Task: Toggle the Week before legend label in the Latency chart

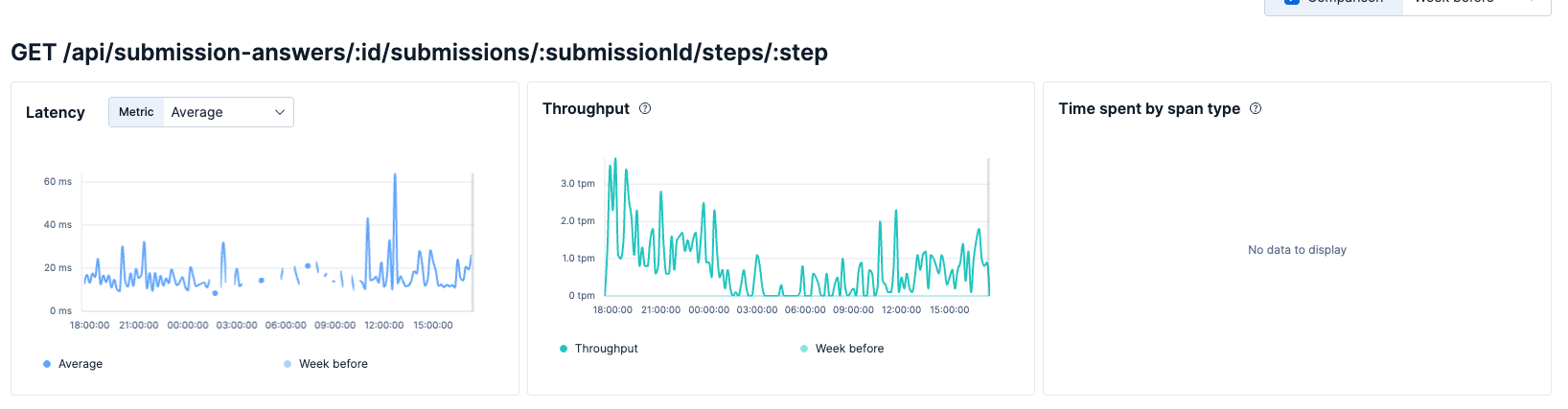Action: [333, 364]
